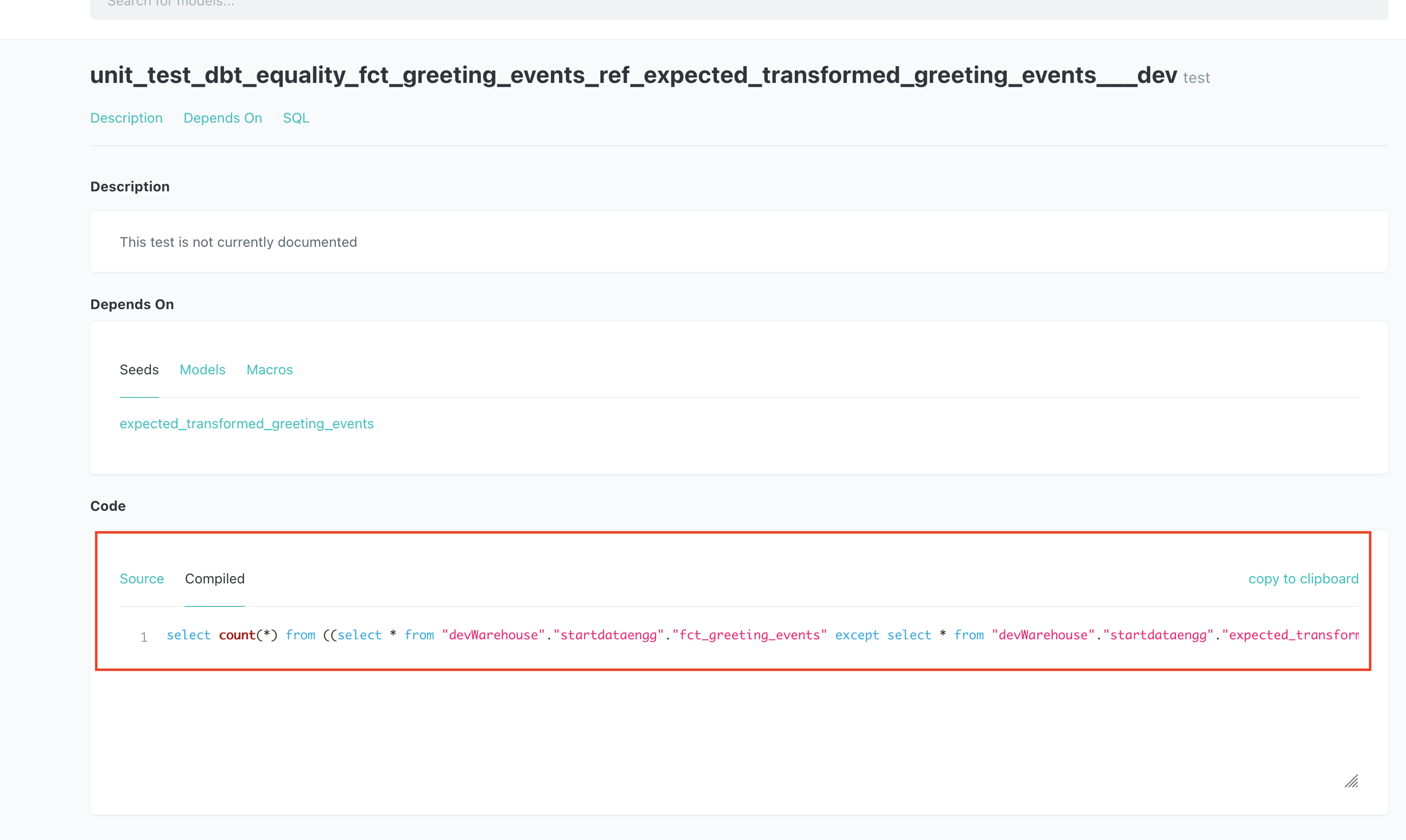Click the count(*) keyword in compiled SQL
Image resolution: width=1406 pixels, height=840 pixels.
click(247, 635)
